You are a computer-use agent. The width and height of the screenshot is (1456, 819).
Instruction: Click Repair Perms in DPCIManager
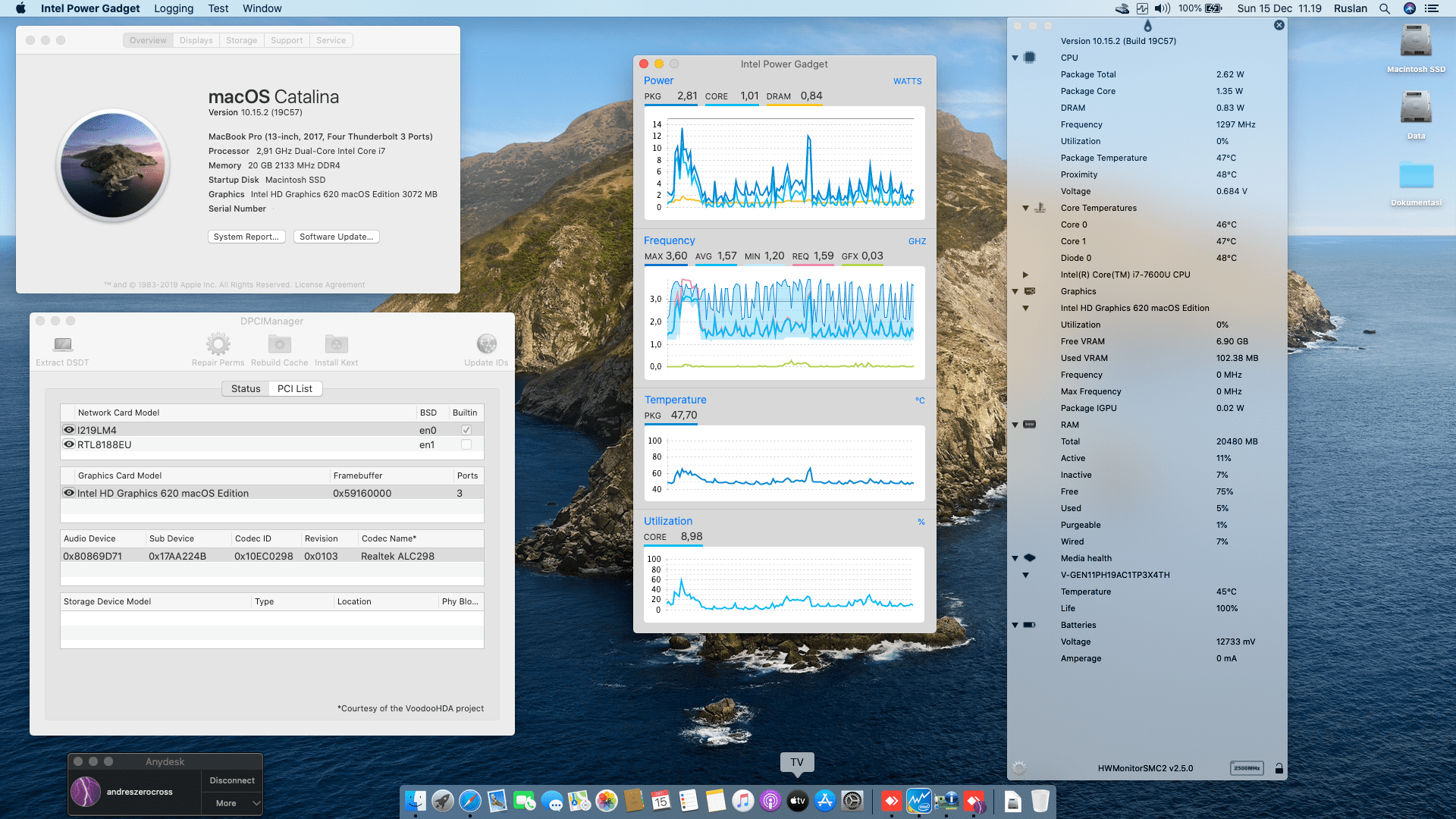(218, 347)
